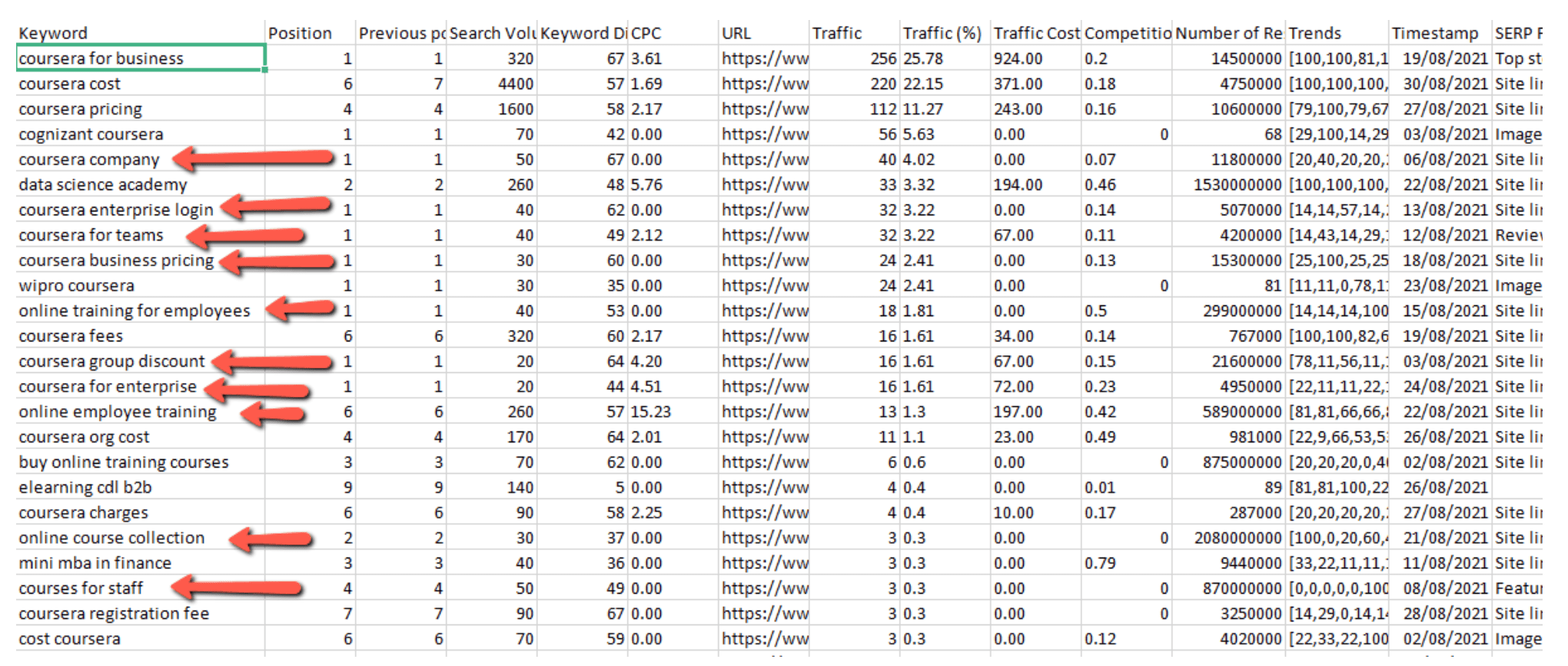Select the 'online training for employees' cell
Viewport: 1568px width, 666px height.
(135, 311)
